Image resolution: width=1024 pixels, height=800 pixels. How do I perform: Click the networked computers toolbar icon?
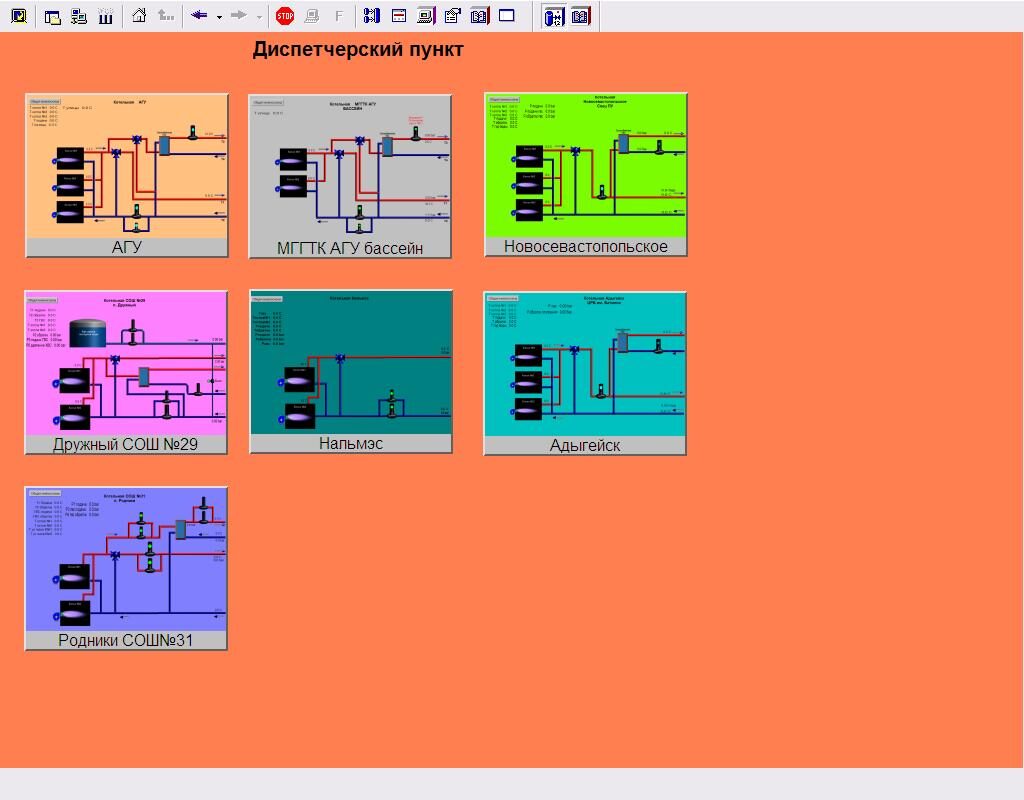click(x=79, y=16)
